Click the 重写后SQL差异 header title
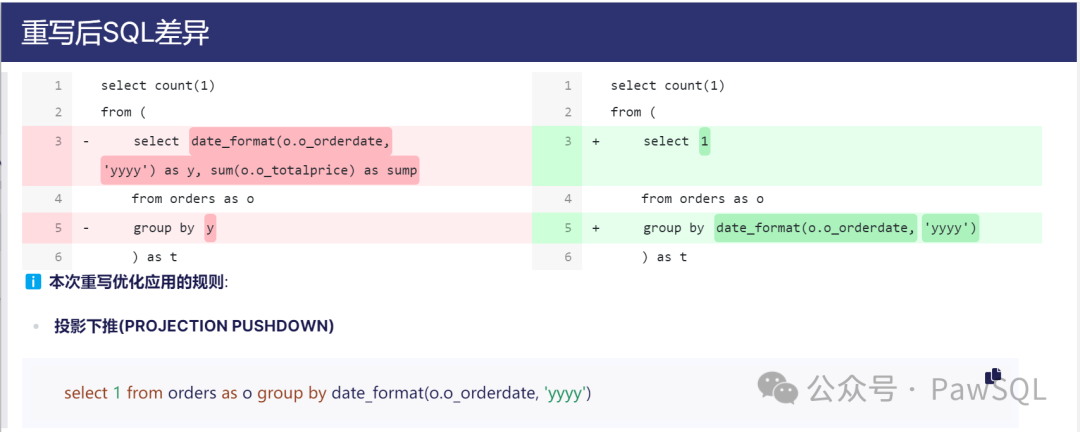Image resolution: width=1080 pixels, height=432 pixels. point(115,32)
